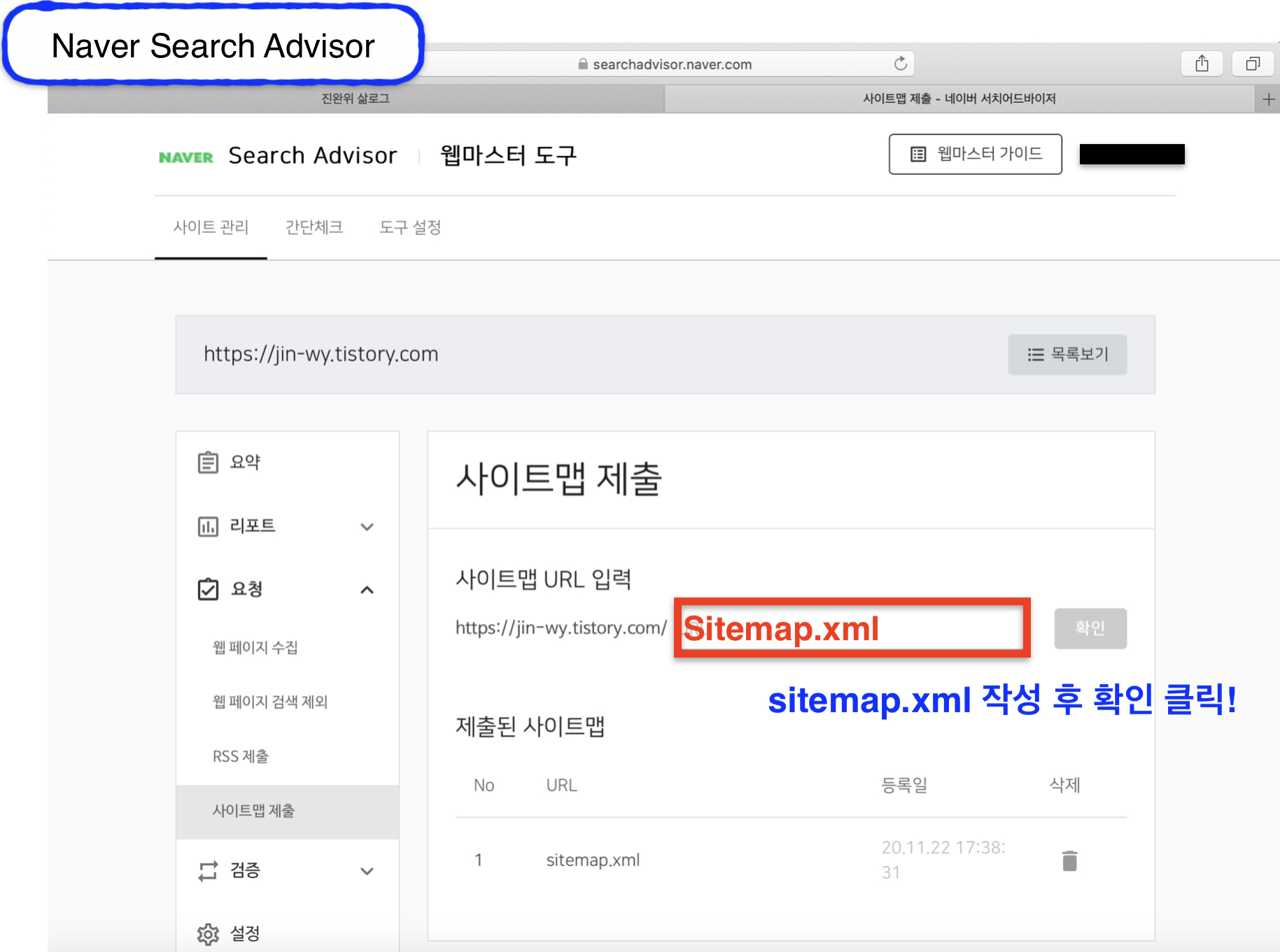Click the URL column header

pyautogui.click(x=561, y=786)
